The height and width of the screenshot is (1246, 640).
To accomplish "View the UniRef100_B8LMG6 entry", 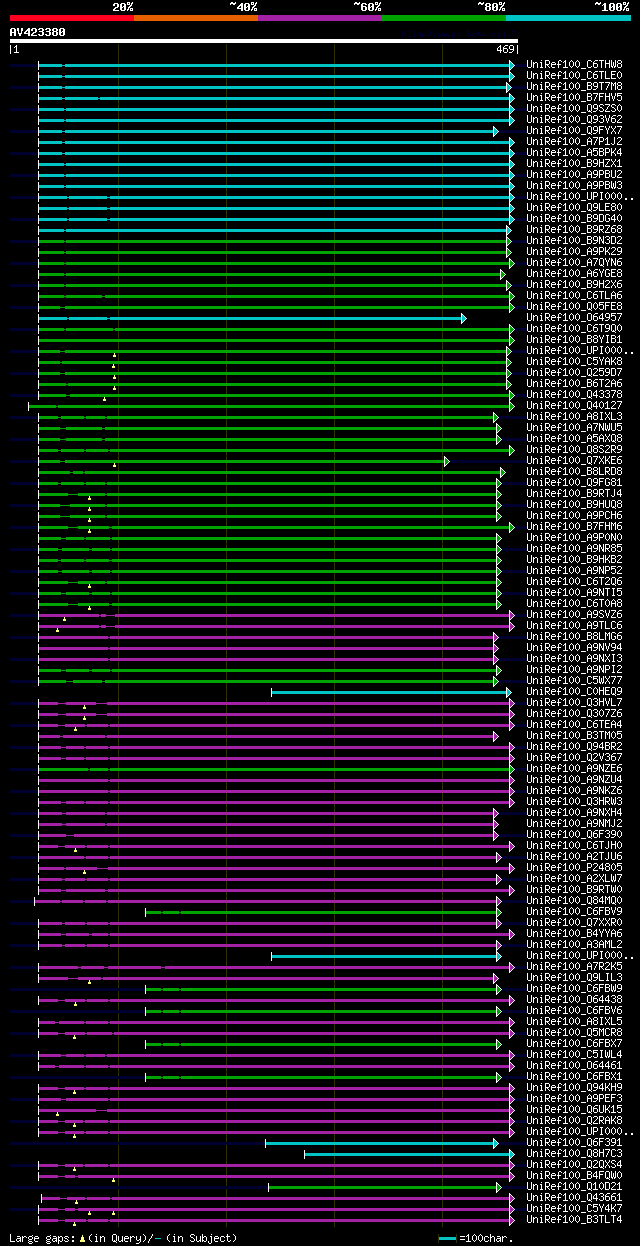I will click(x=574, y=637).
